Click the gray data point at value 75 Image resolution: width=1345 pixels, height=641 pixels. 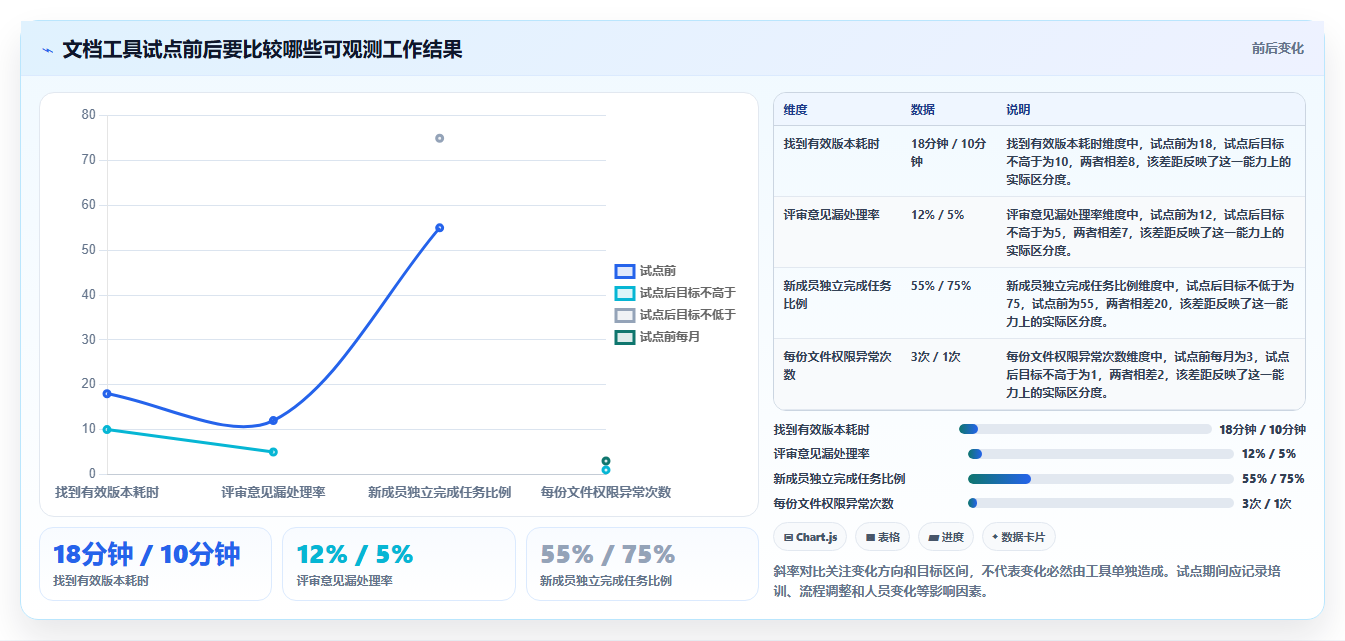click(439, 138)
